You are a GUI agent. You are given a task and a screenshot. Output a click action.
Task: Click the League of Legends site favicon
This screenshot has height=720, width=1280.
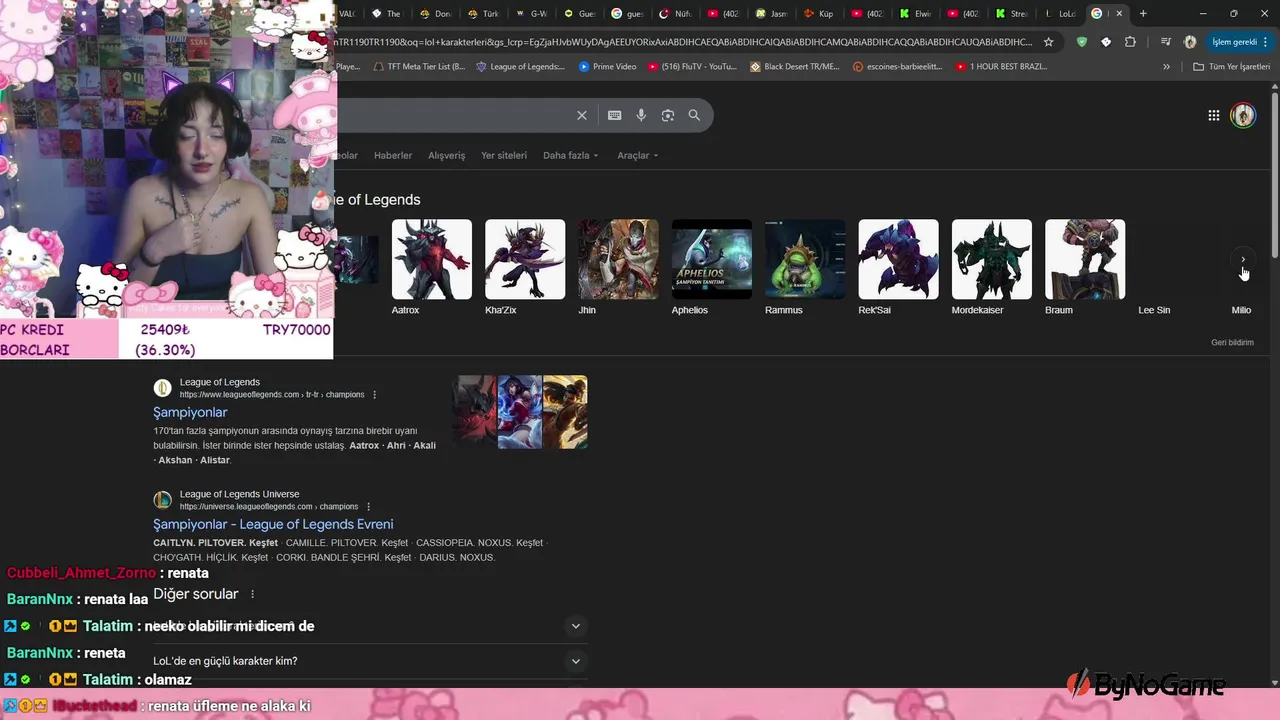162,388
